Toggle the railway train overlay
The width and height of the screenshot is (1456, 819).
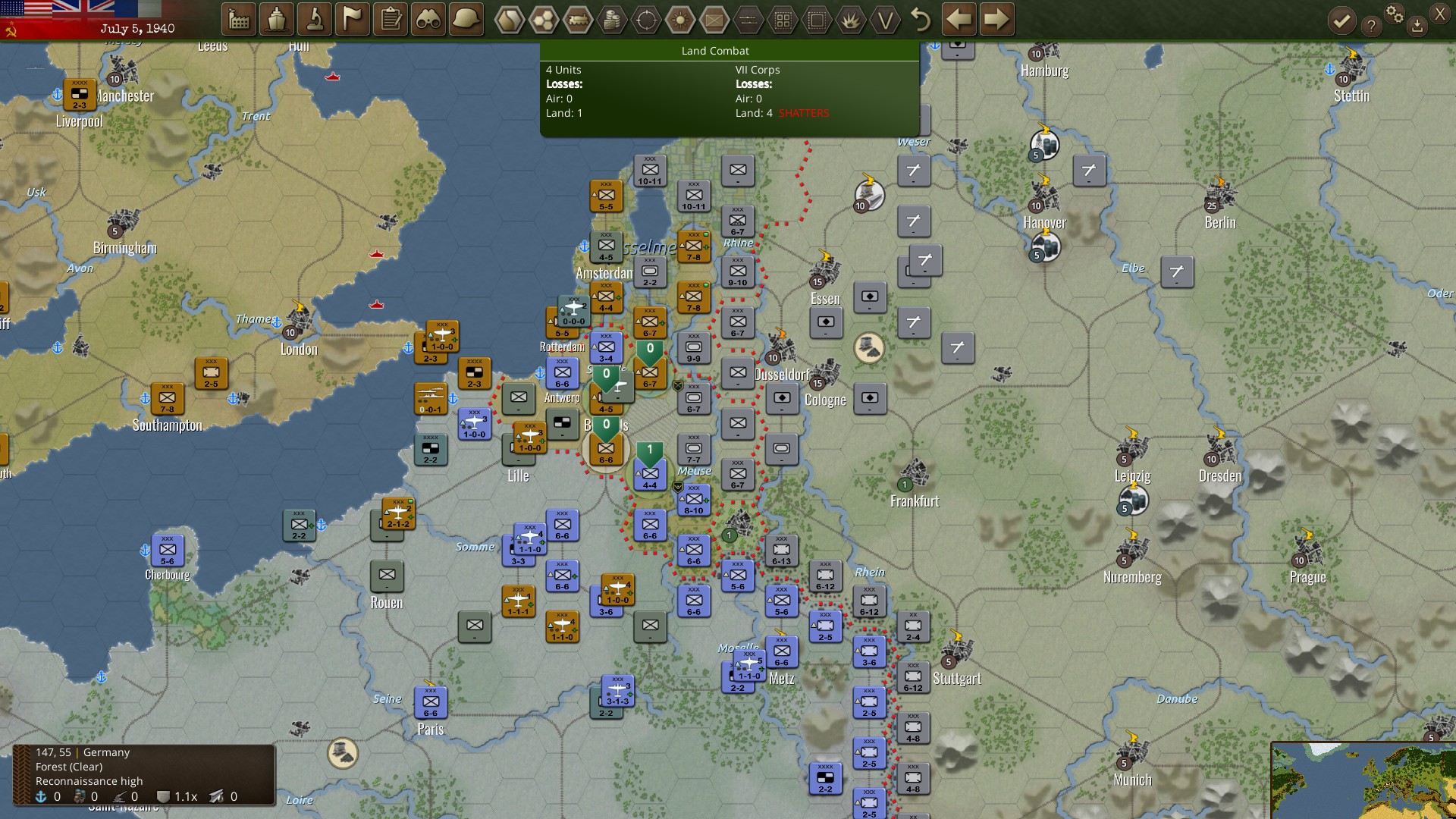click(578, 20)
